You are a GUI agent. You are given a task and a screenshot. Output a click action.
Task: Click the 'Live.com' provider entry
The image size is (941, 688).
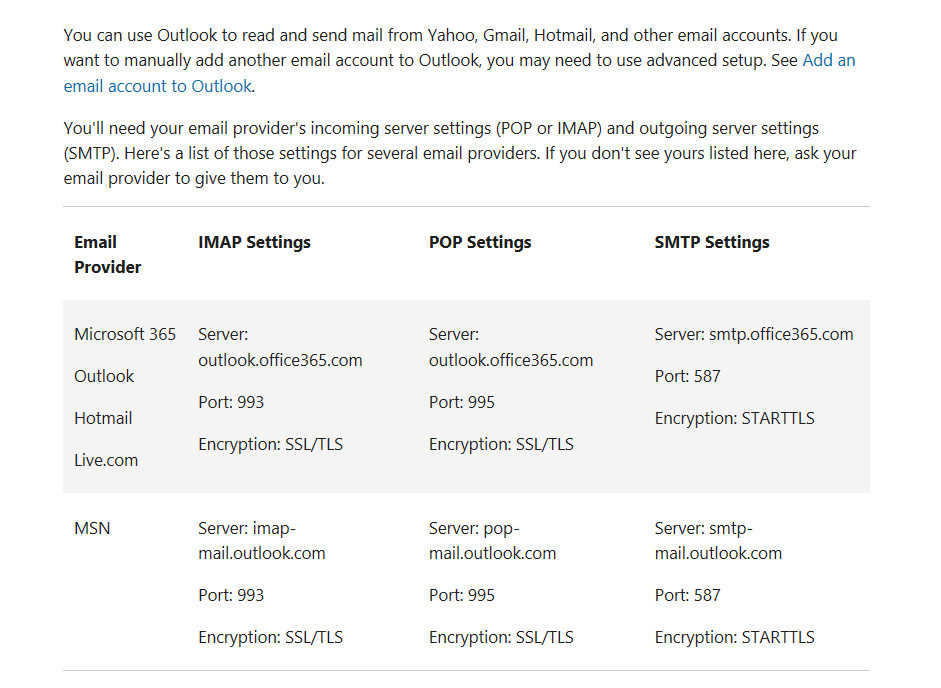click(106, 460)
